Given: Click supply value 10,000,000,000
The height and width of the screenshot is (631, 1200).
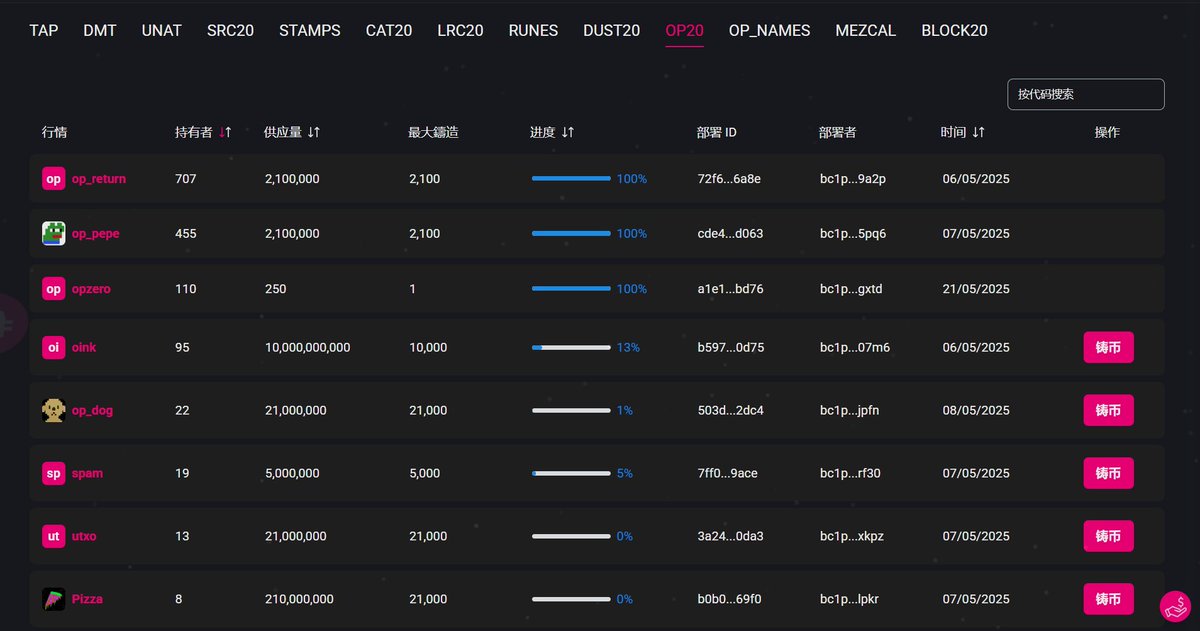Looking at the screenshot, I should coord(308,348).
